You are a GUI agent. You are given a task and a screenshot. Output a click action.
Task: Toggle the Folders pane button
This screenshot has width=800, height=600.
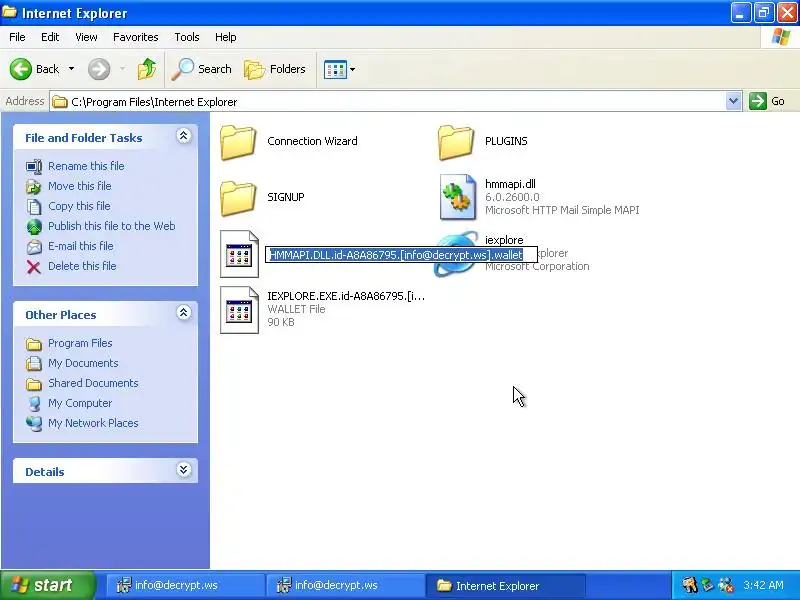(275, 69)
